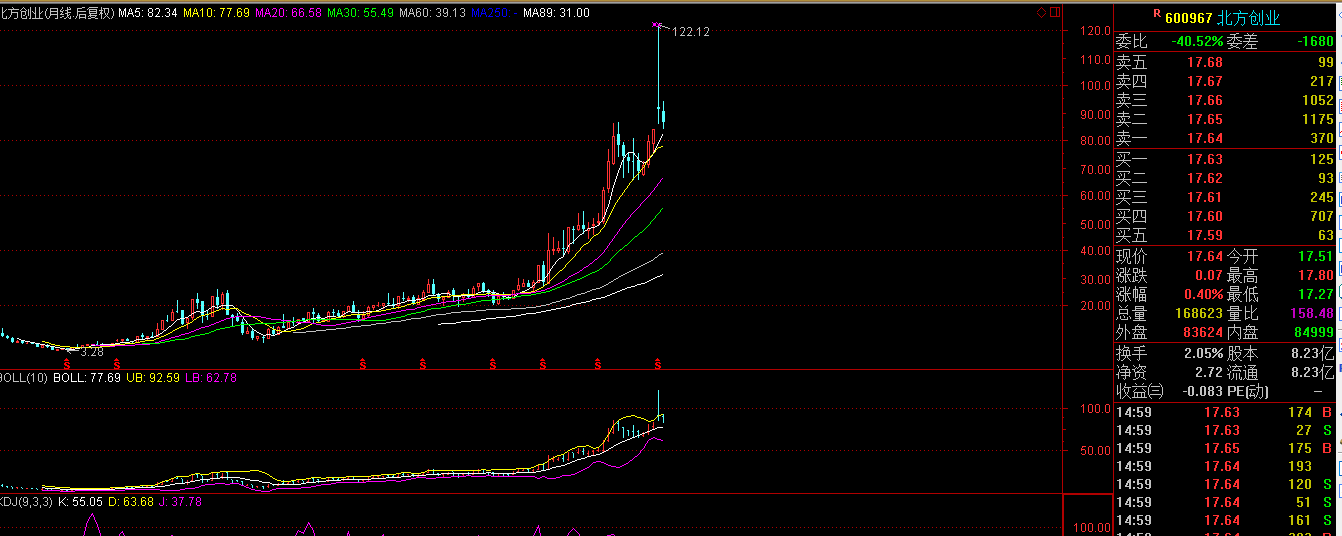Click the red square icon above the price axis
The width and height of the screenshot is (1342, 536).
(x=1054, y=13)
